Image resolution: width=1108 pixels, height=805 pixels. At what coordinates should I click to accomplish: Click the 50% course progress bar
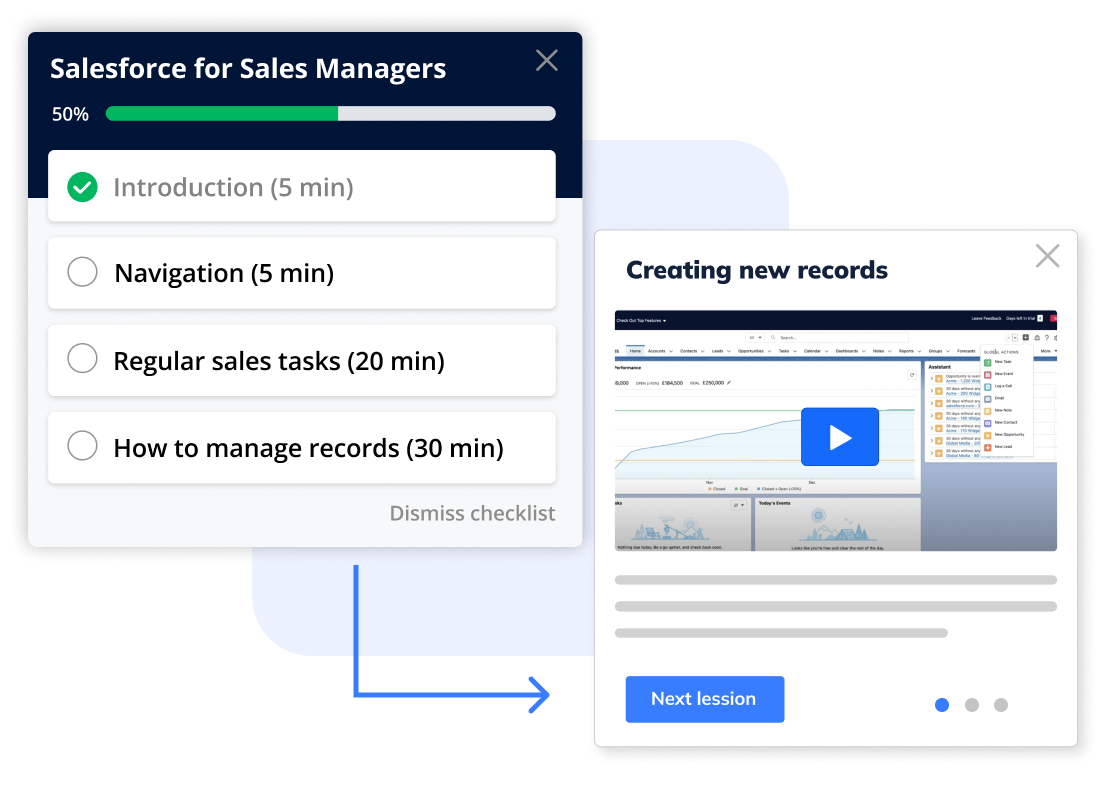point(330,113)
